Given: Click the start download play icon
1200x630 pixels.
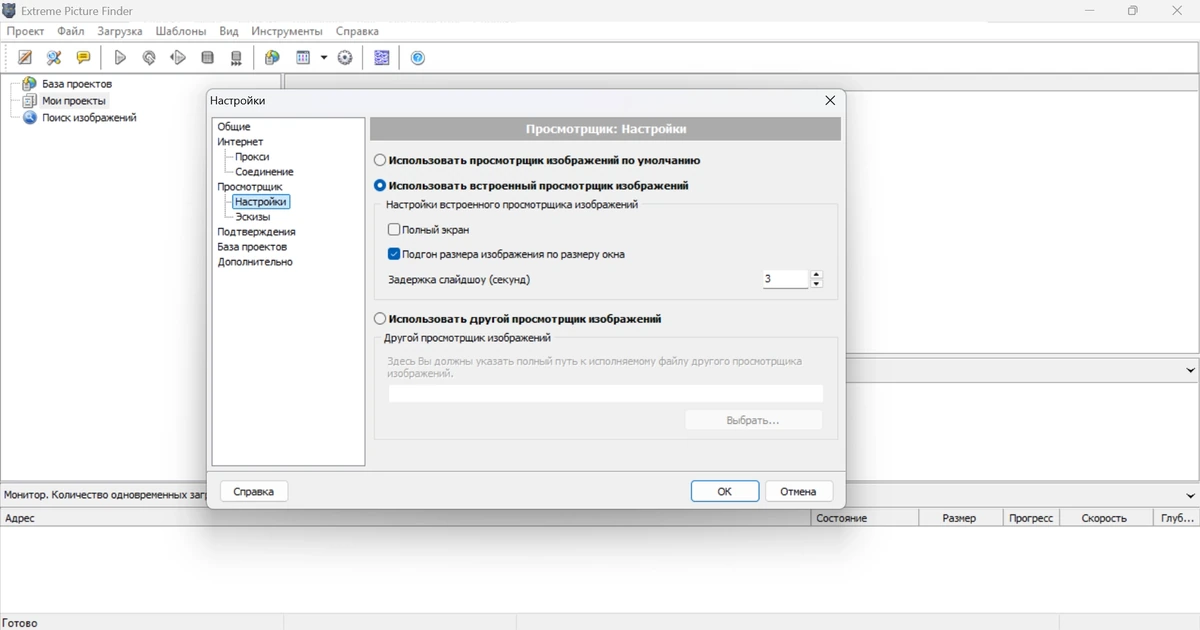Looking at the screenshot, I should (x=120, y=58).
